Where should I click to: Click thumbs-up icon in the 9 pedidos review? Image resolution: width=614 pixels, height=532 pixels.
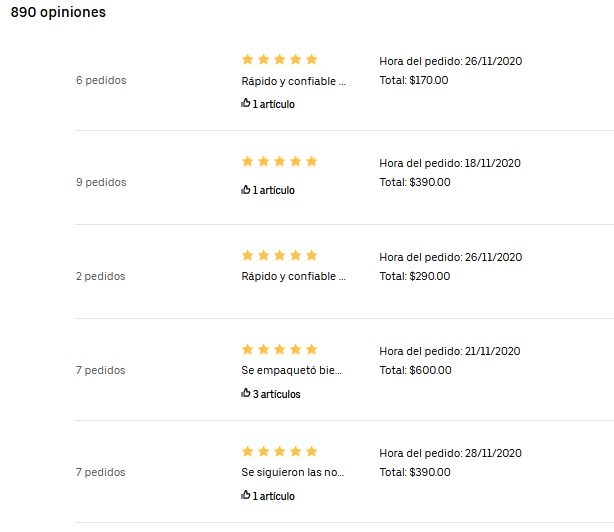246,189
